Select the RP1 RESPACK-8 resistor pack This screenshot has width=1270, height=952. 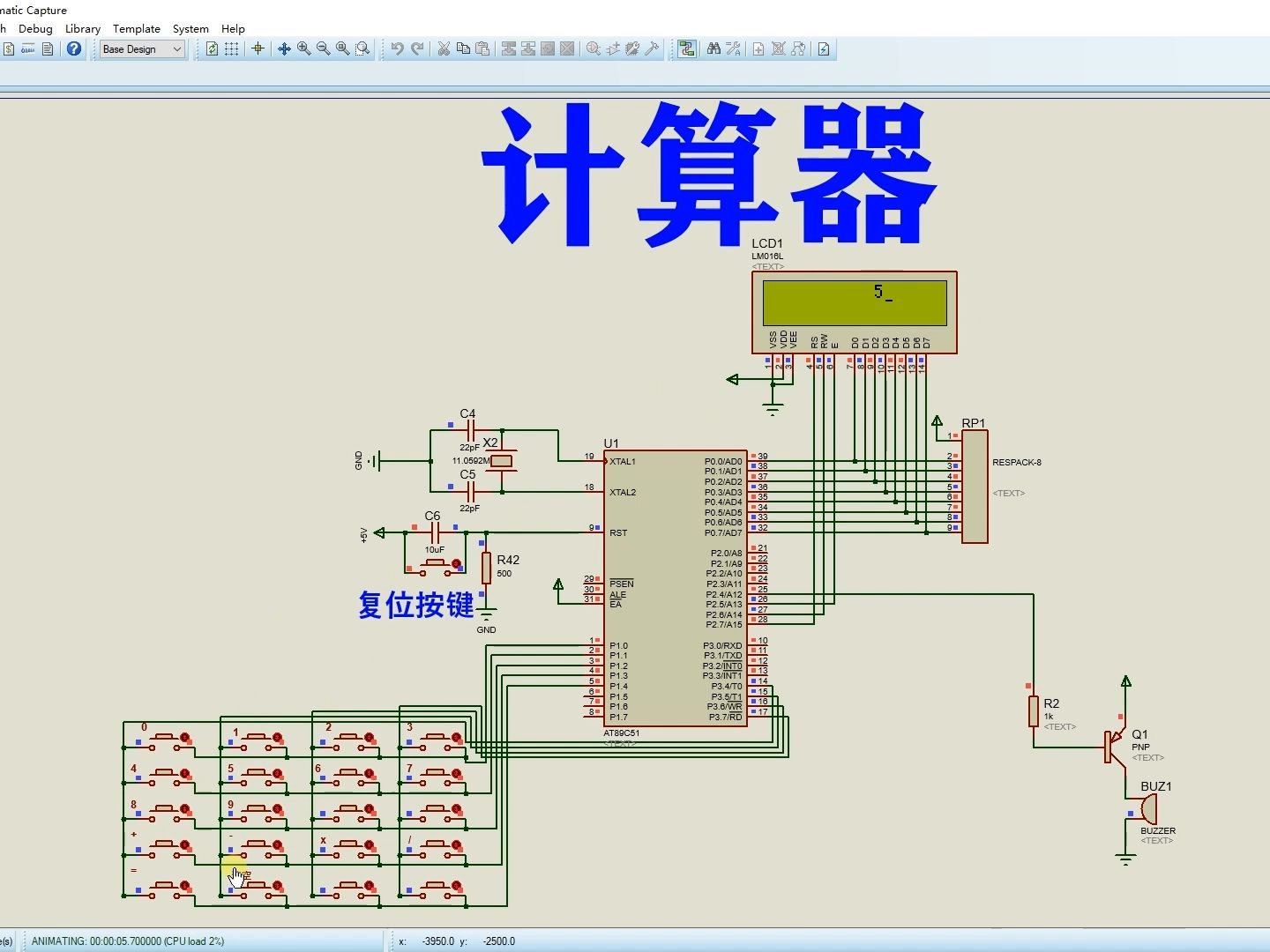click(975, 487)
